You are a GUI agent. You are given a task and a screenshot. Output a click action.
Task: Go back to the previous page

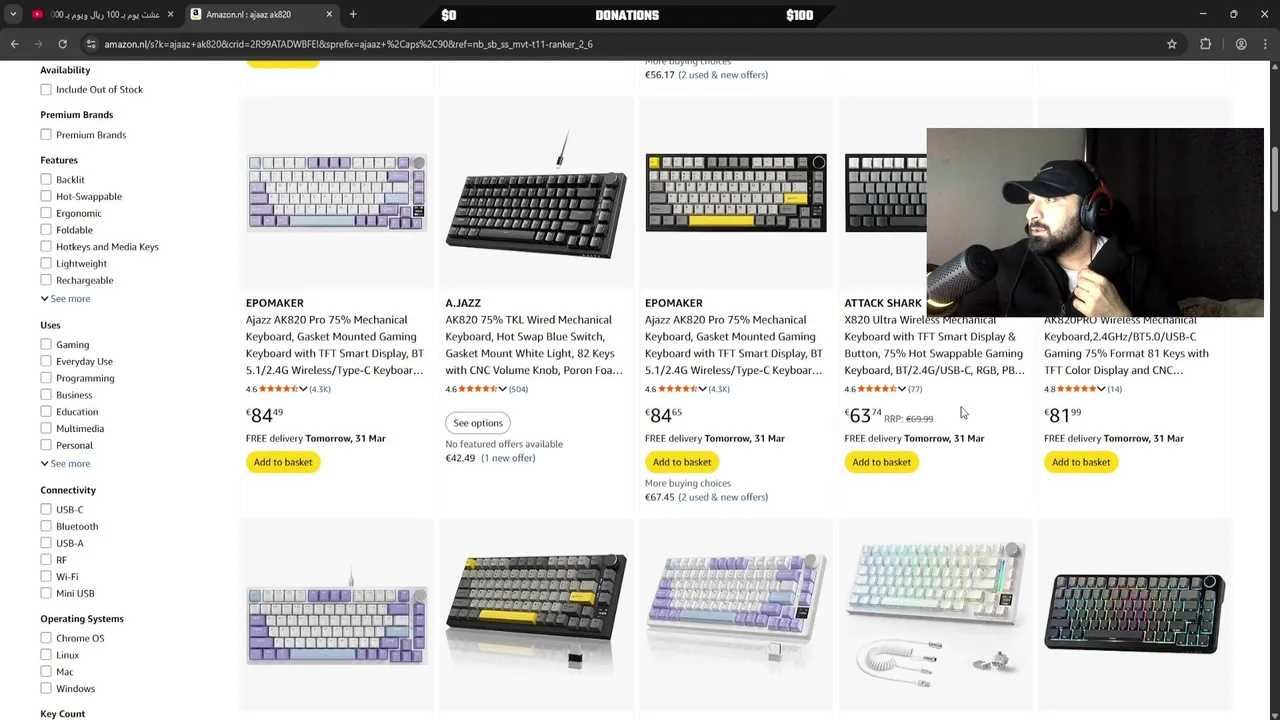pyautogui.click(x=14, y=44)
